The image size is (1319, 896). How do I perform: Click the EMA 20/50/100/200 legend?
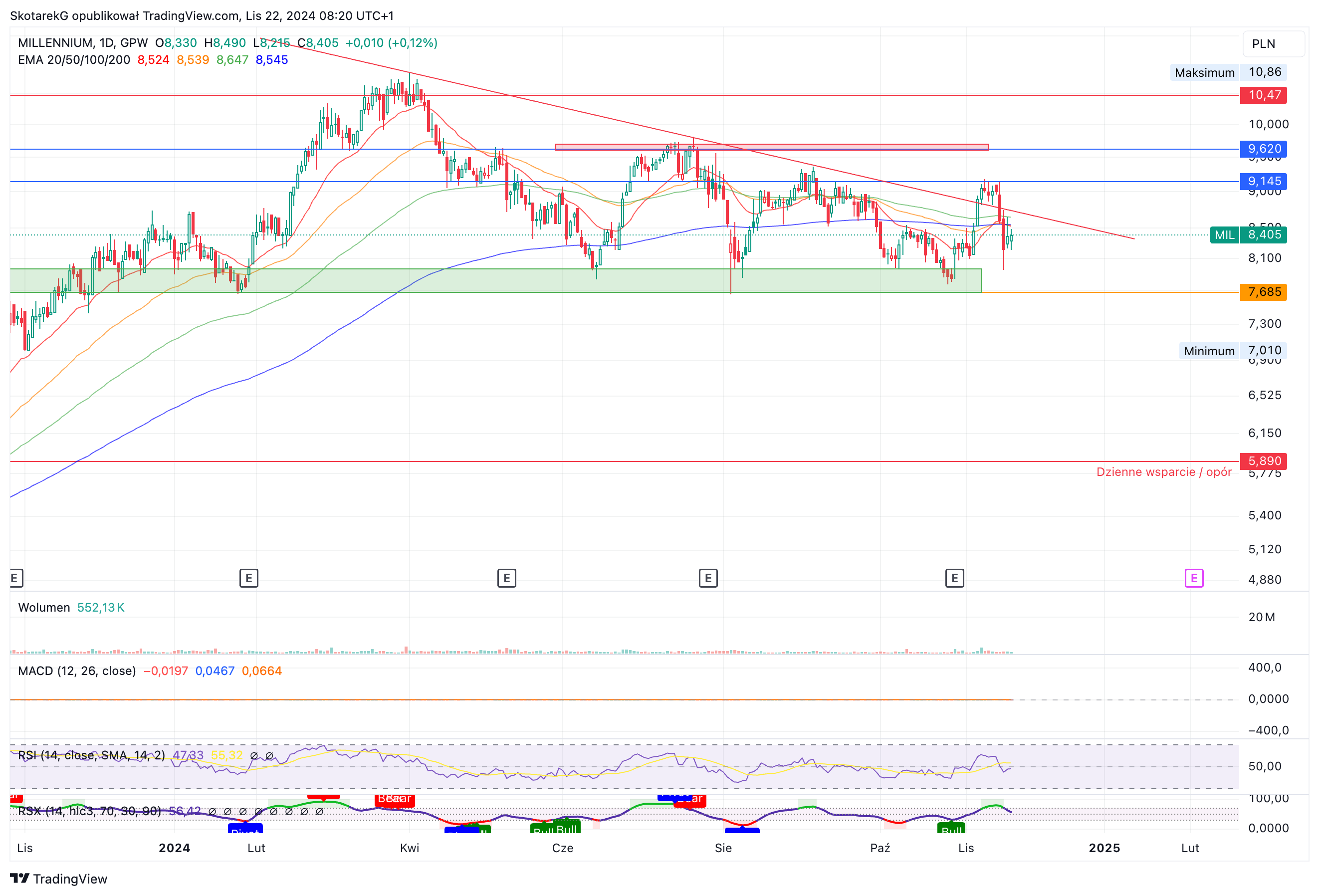[74, 60]
